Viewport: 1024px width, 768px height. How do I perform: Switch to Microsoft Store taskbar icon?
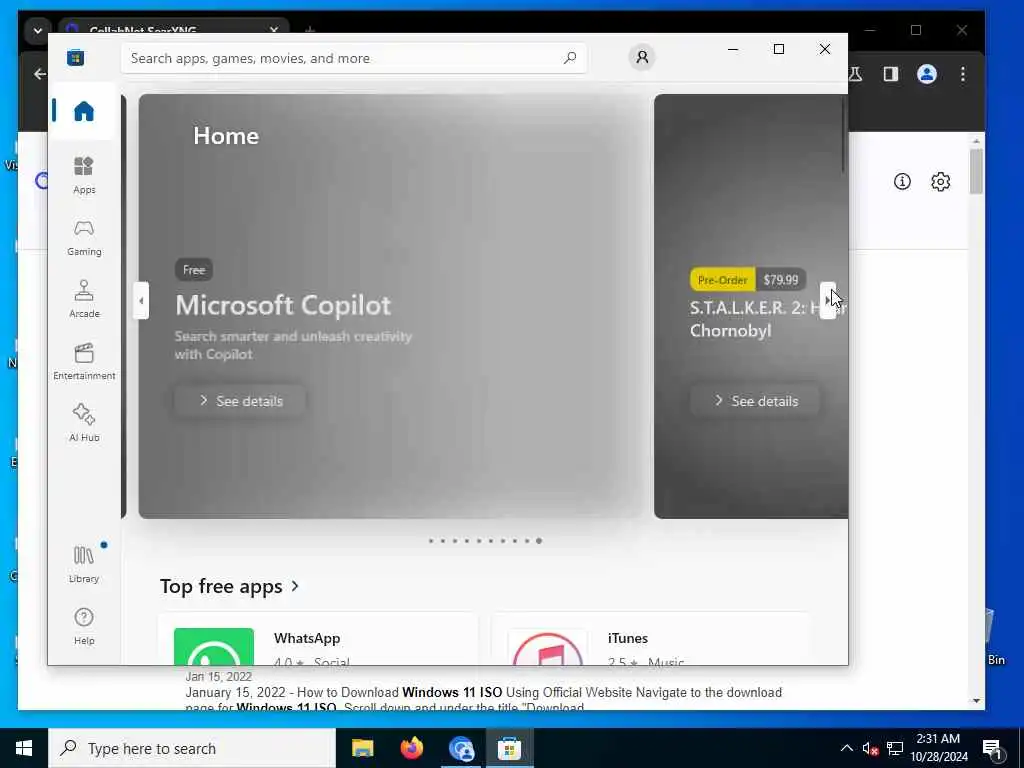click(509, 748)
